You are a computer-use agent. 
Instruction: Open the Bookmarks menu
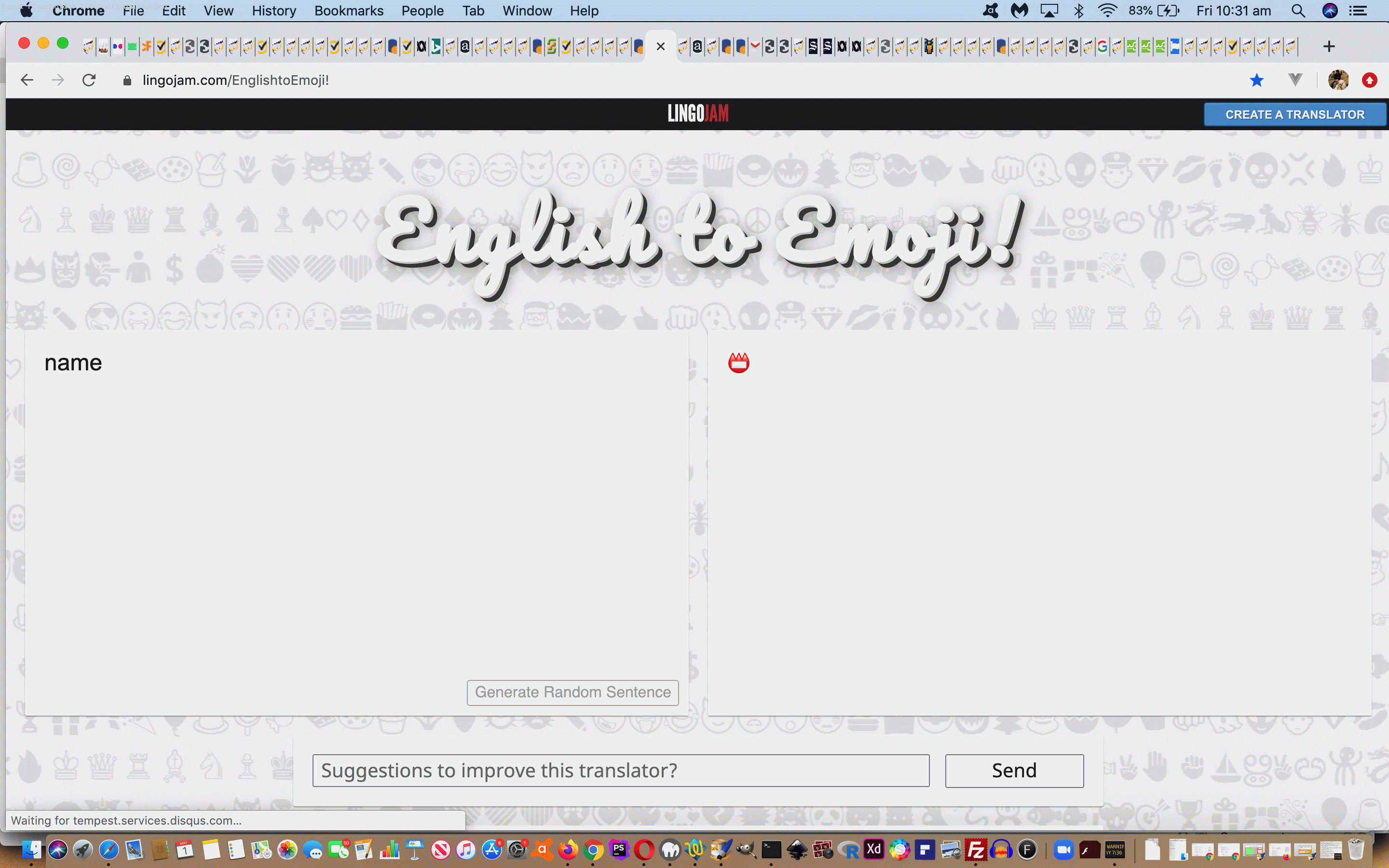348,11
